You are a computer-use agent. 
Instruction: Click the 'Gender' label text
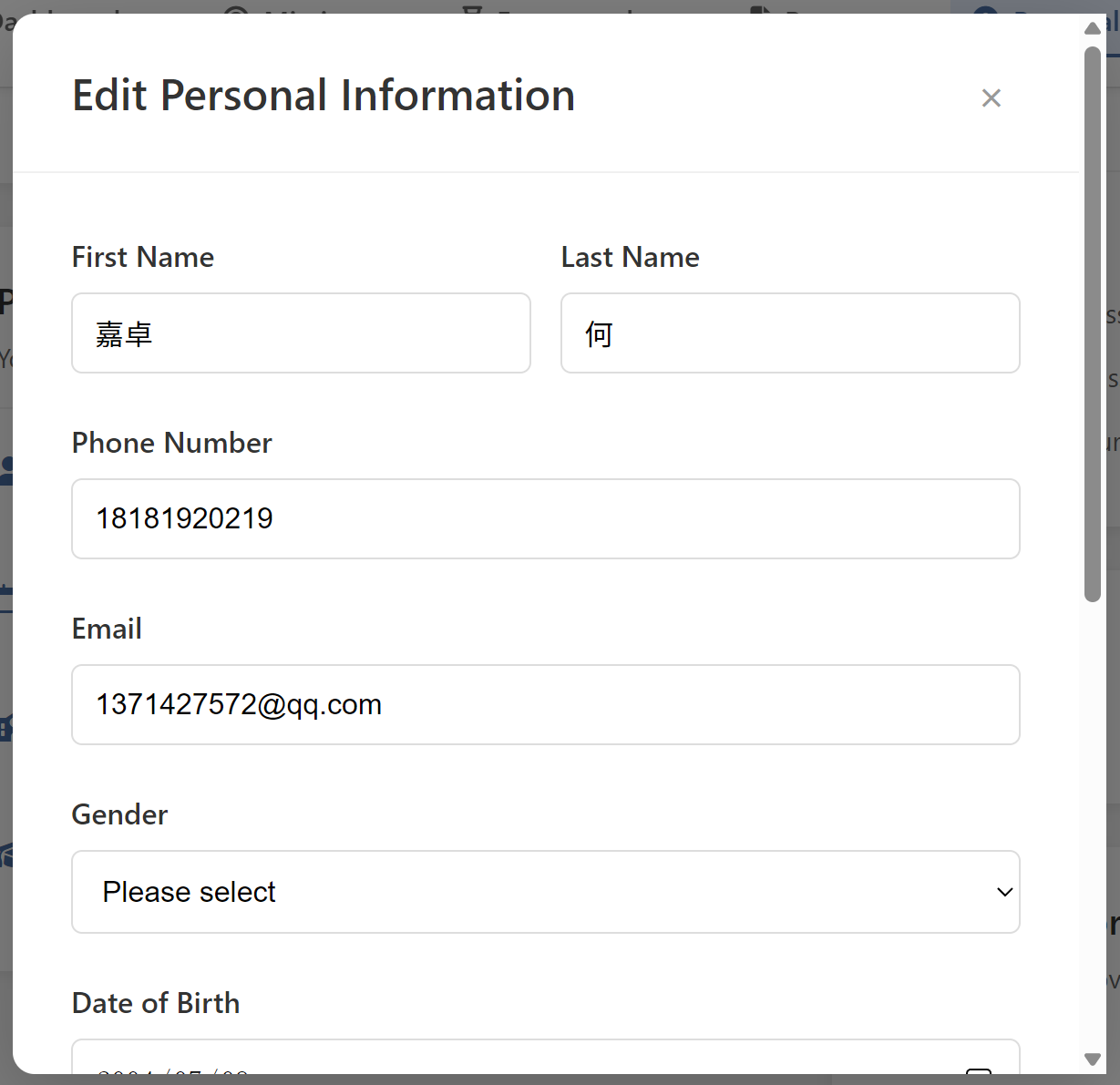[119, 814]
